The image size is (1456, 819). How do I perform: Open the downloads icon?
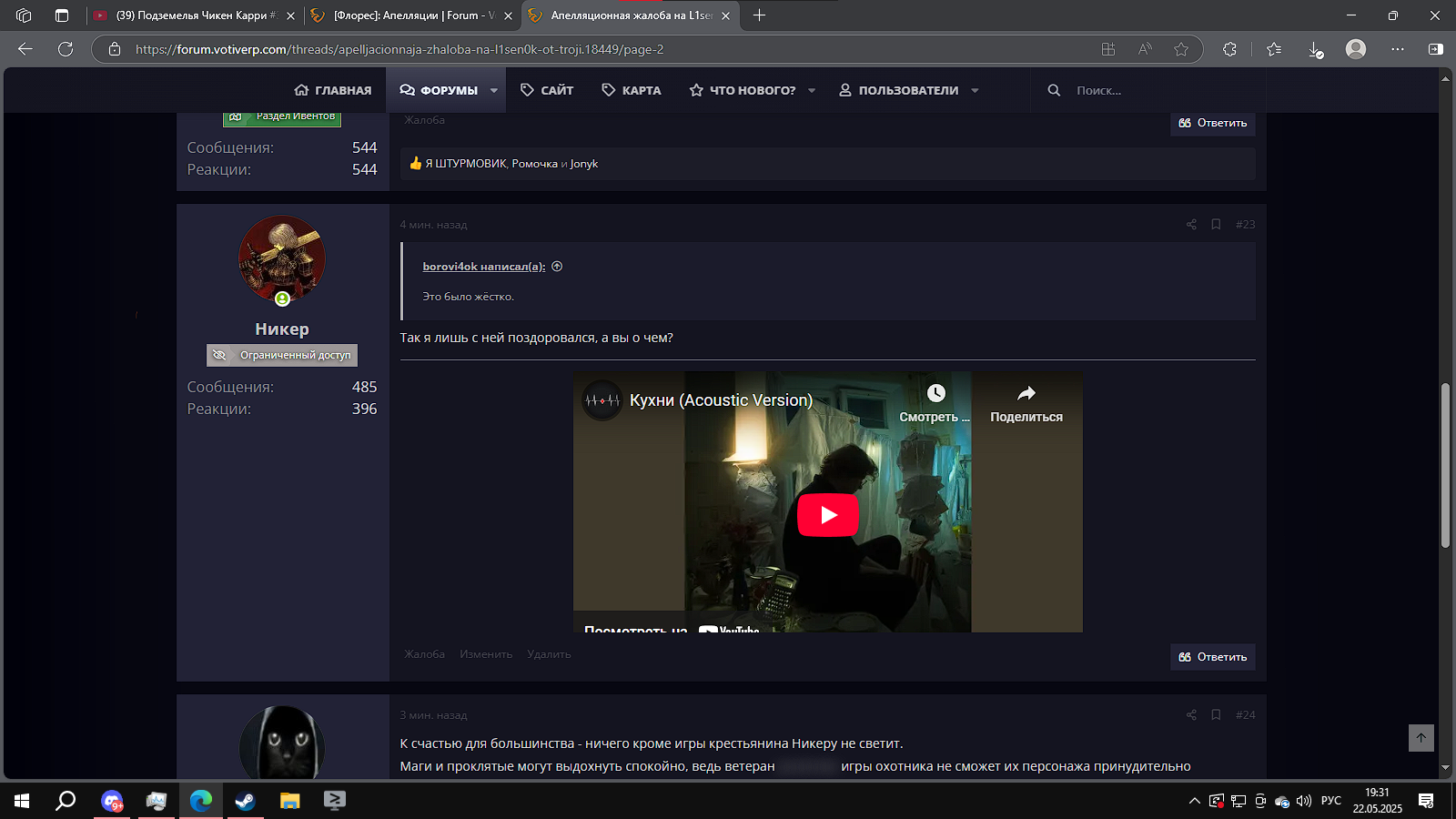tap(1316, 49)
